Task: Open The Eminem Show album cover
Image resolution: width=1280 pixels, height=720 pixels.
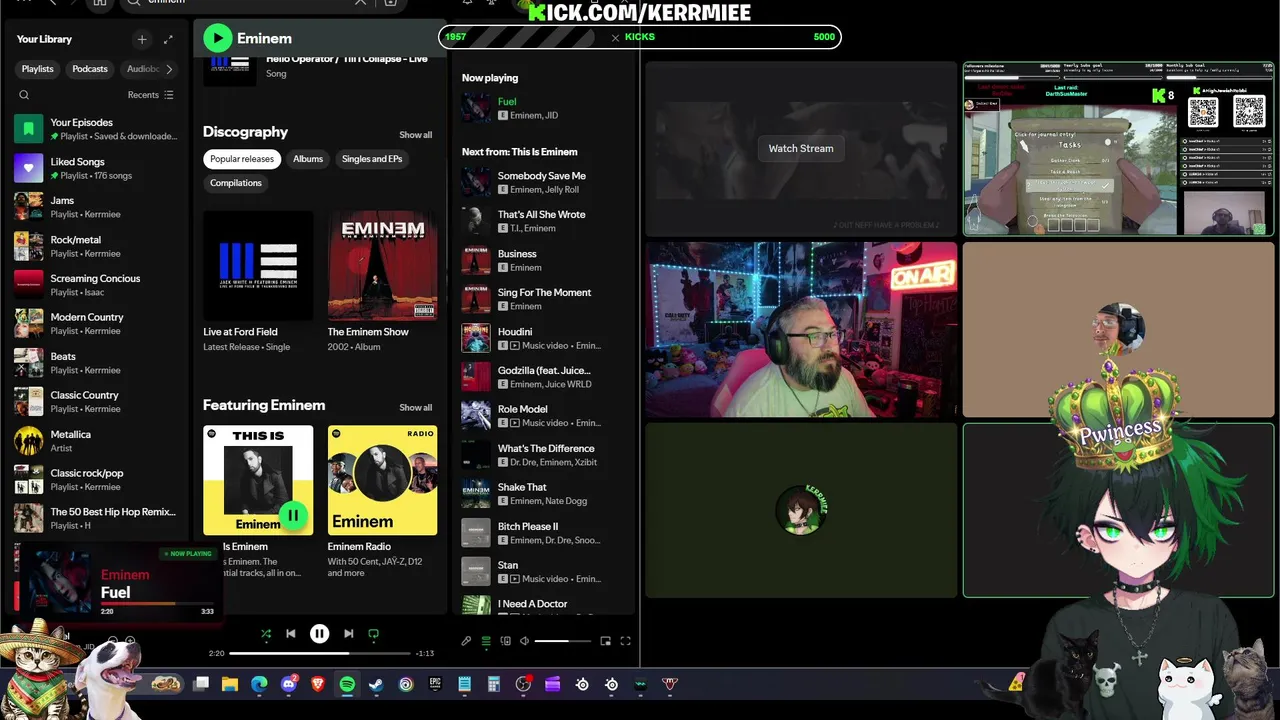Action: (x=382, y=265)
